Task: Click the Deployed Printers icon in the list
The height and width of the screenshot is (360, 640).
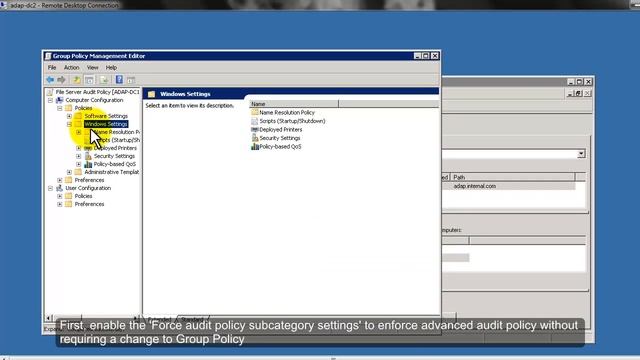Action: point(255,129)
